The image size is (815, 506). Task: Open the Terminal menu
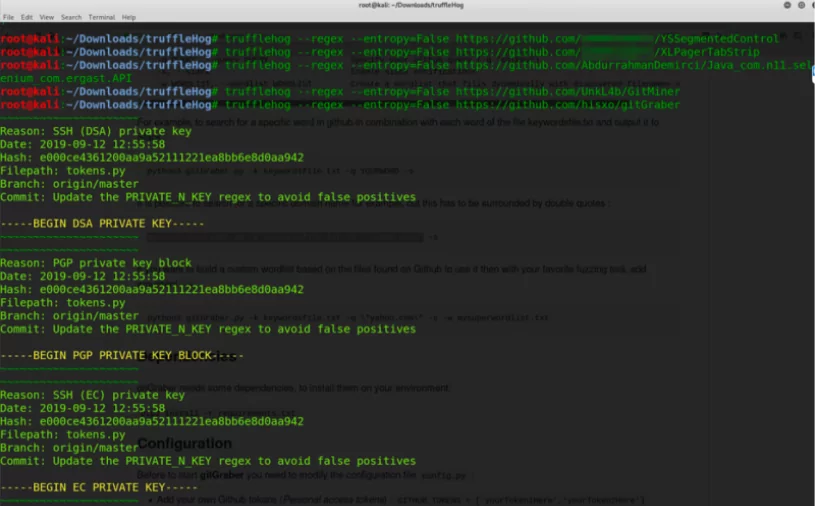click(x=101, y=17)
